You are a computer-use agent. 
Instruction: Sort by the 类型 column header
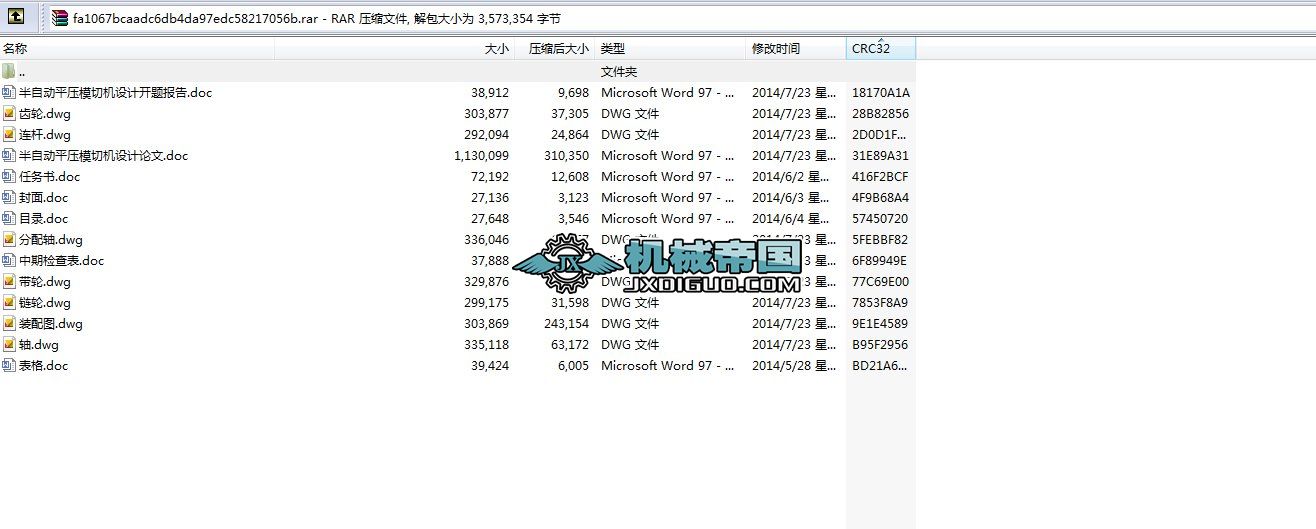(671, 48)
